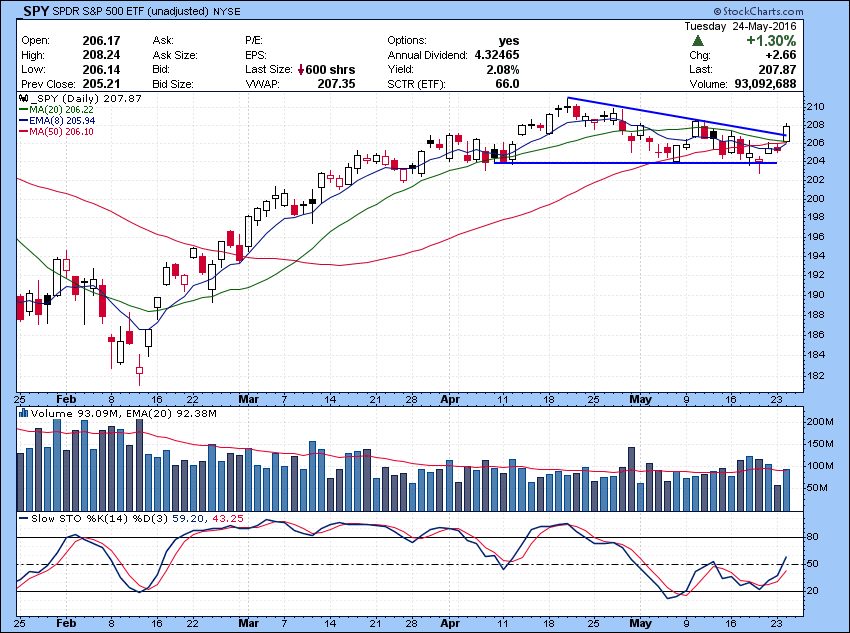The image size is (850, 633).
Task: Click the 'NYSE' exchange label
Action: tap(227, 11)
